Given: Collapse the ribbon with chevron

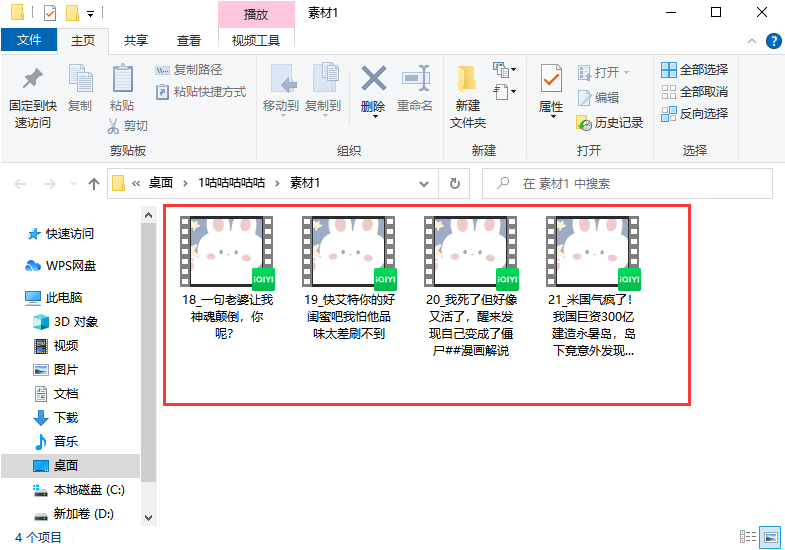Looking at the screenshot, I should pyautogui.click(x=751, y=41).
